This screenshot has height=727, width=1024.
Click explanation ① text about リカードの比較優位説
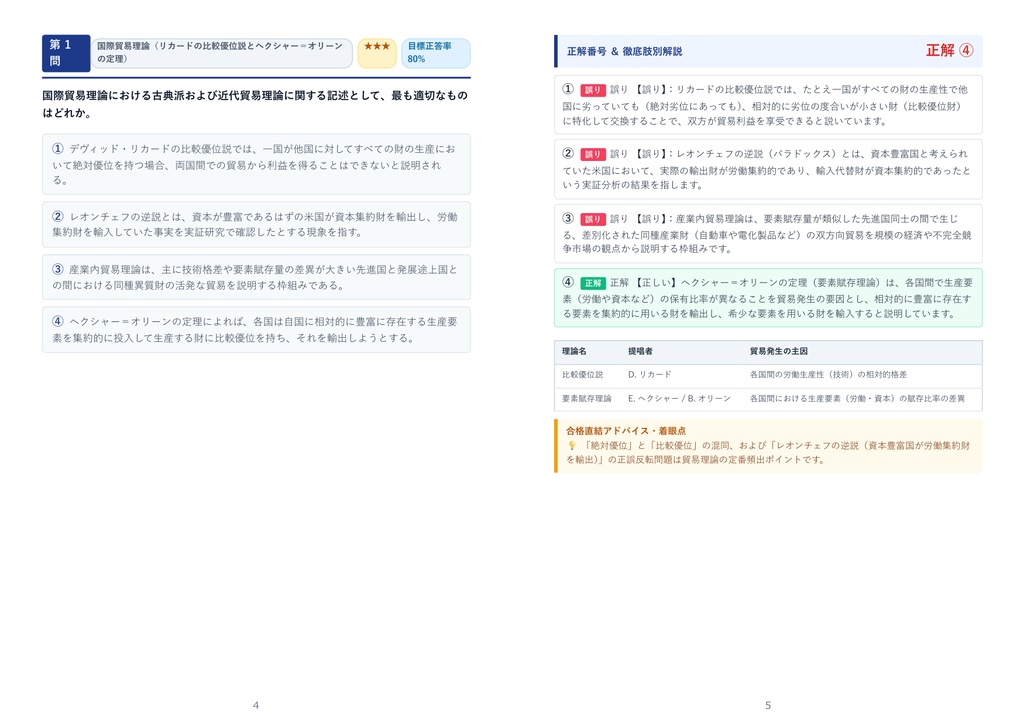tap(768, 105)
